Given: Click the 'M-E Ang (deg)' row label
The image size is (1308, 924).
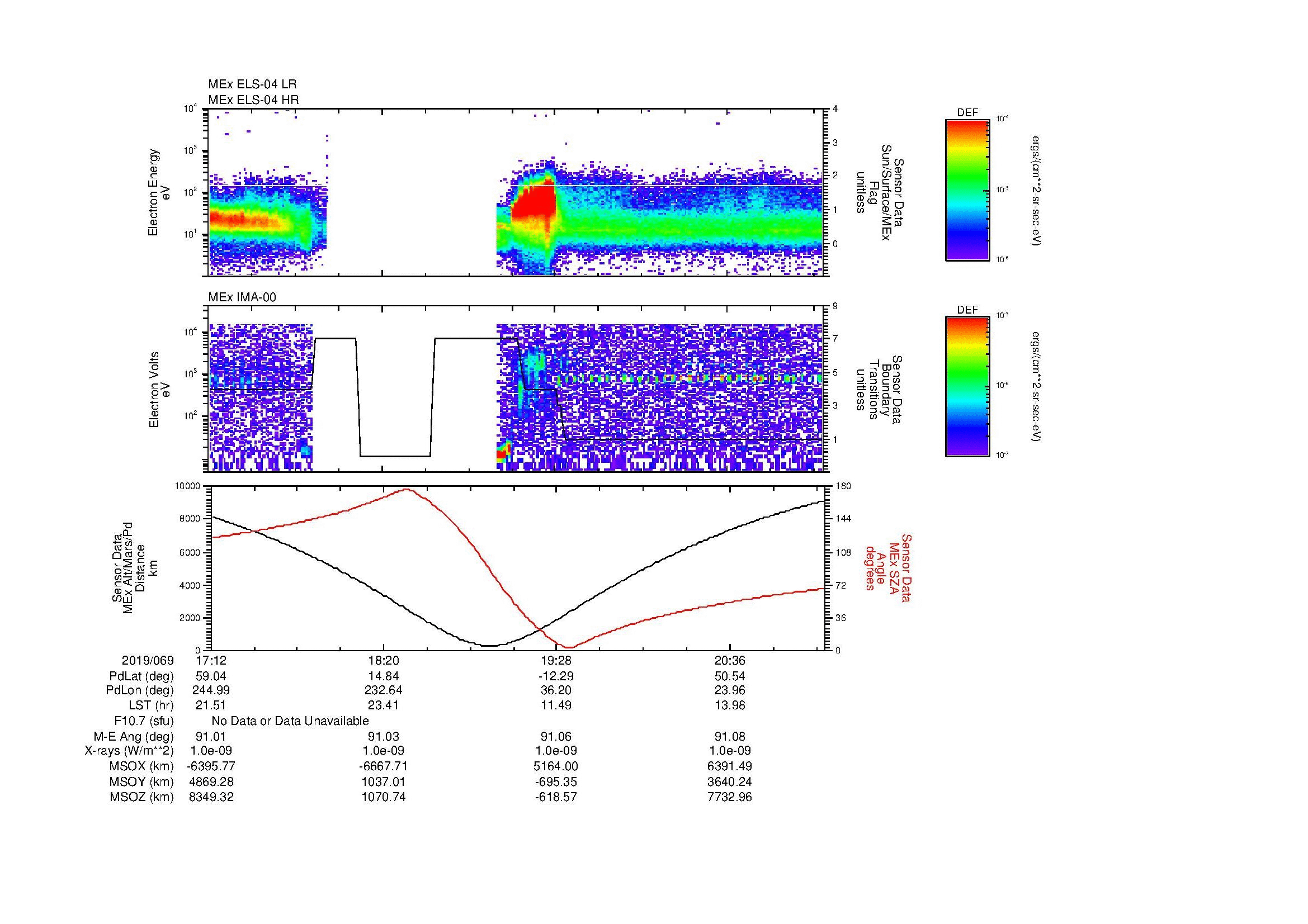Looking at the screenshot, I should point(134,737).
